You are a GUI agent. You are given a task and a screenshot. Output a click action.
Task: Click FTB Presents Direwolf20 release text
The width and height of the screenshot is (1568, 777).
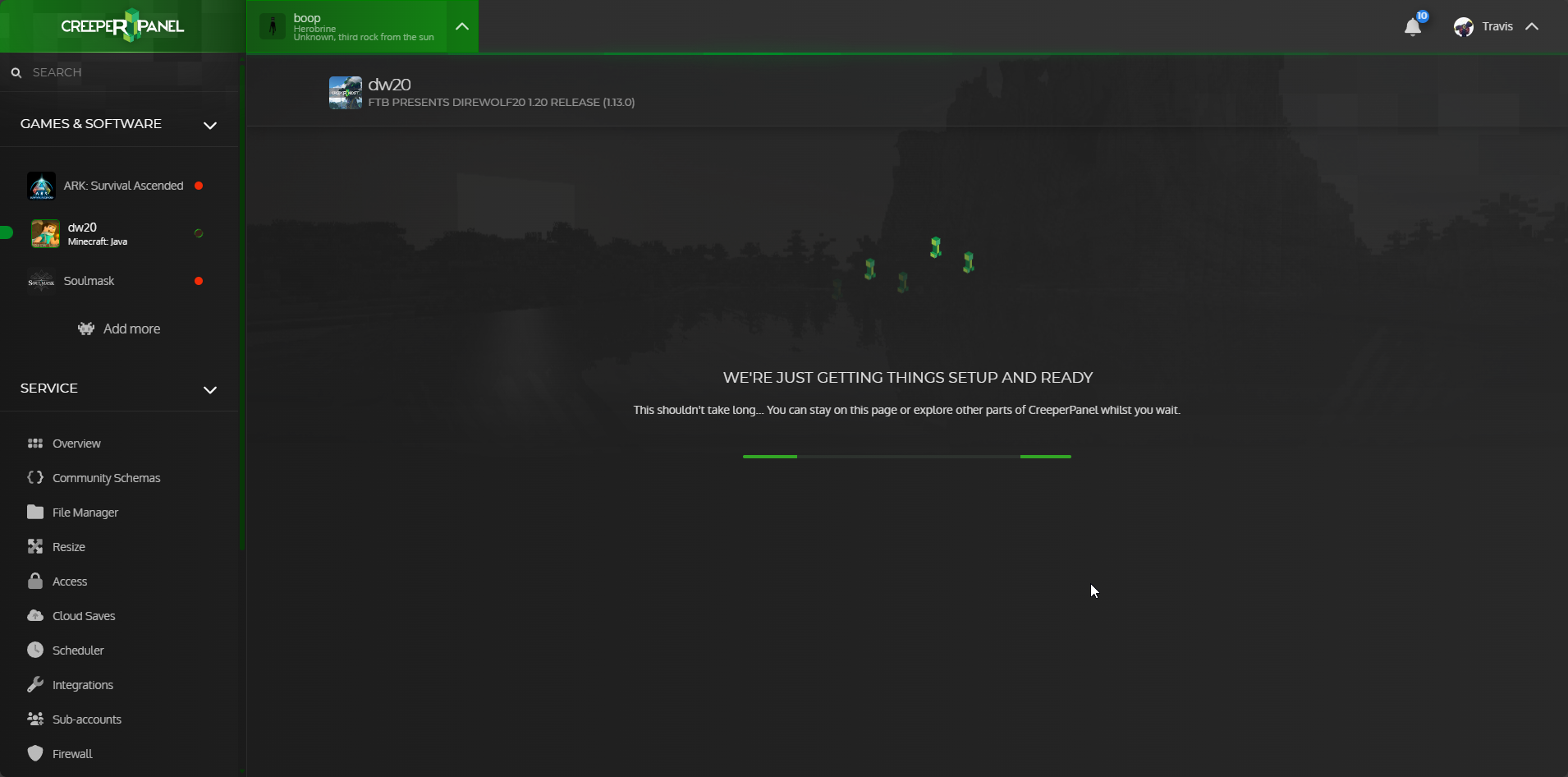502,103
